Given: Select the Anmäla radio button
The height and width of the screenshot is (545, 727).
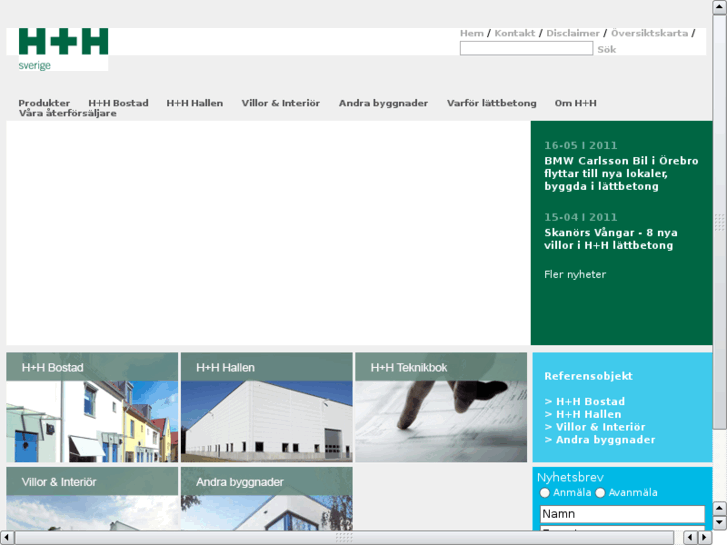Looking at the screenshot, I should 545,493.
